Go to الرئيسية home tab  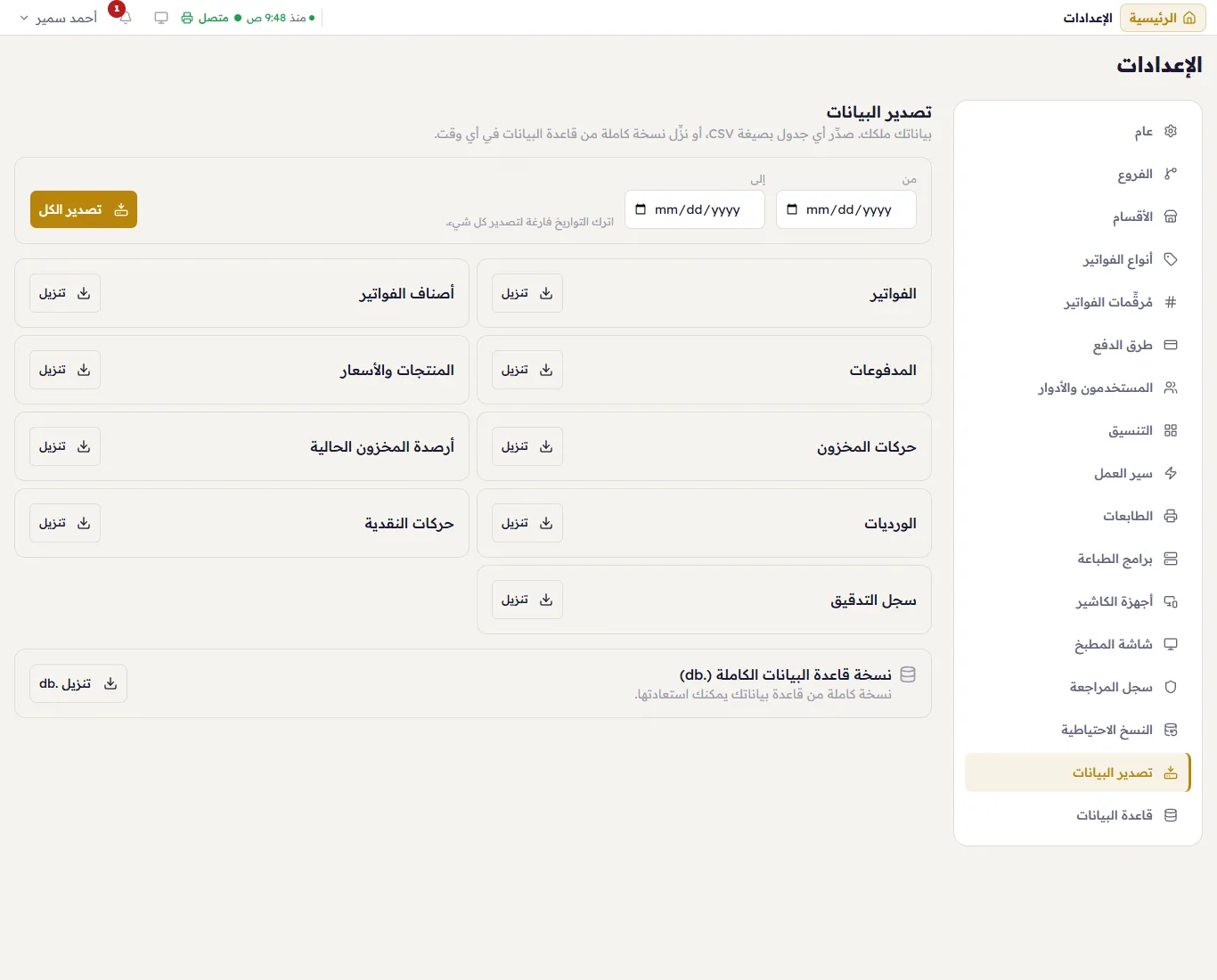click(1163, 18)
